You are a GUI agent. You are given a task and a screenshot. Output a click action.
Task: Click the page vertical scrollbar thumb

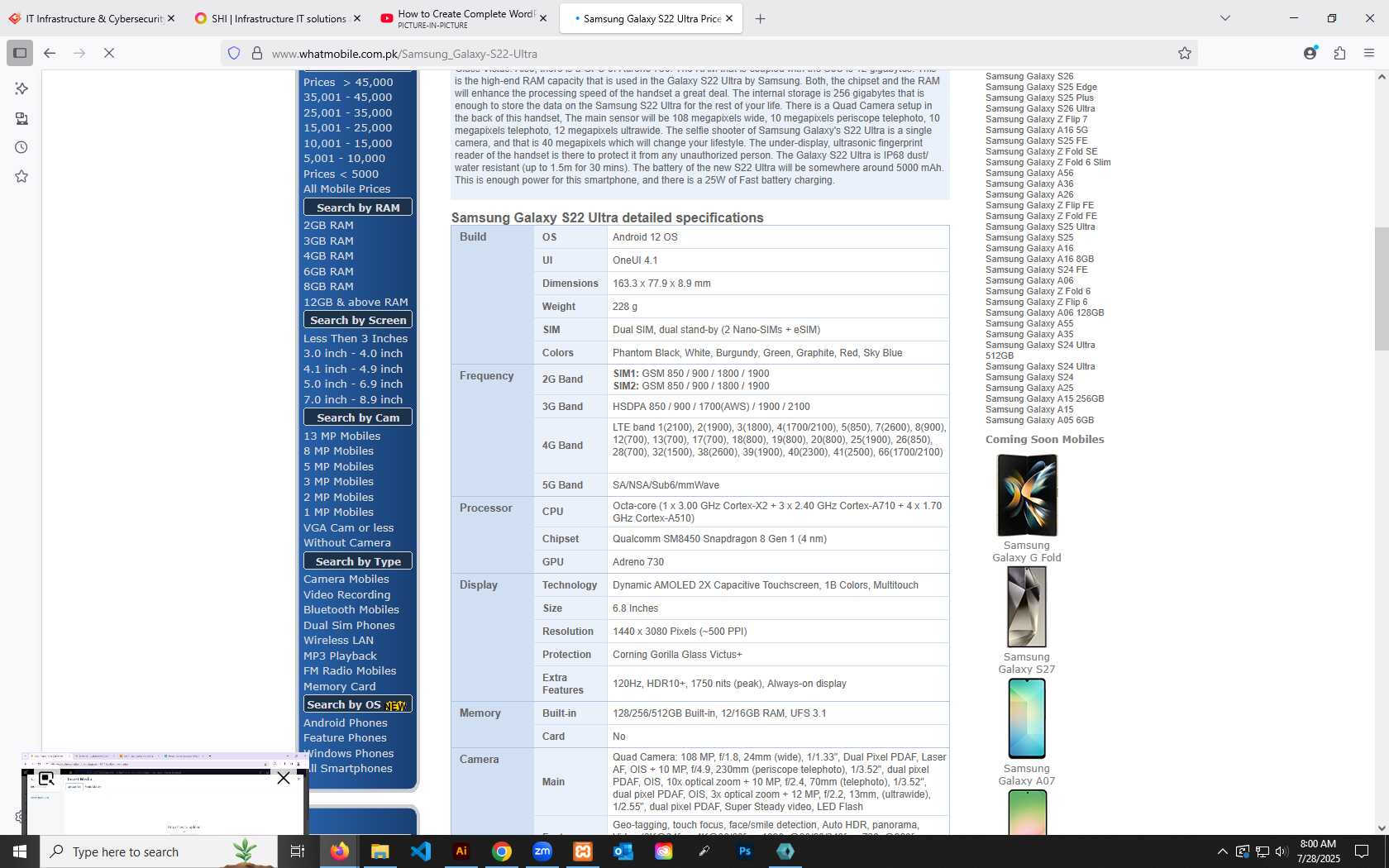point(1382,288)
